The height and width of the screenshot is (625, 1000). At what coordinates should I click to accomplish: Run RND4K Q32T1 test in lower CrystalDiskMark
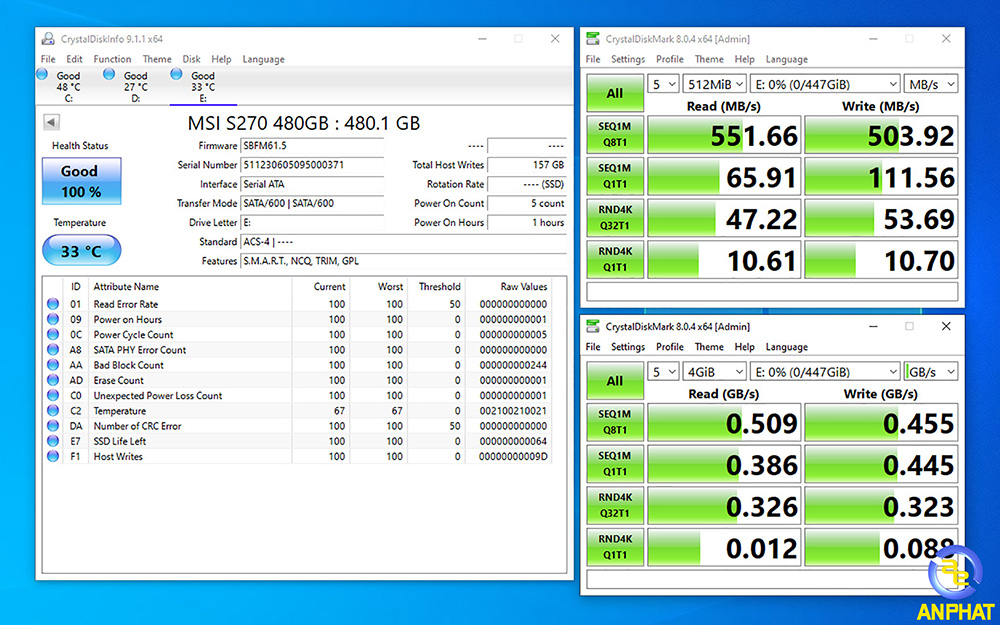click(615, 506)
